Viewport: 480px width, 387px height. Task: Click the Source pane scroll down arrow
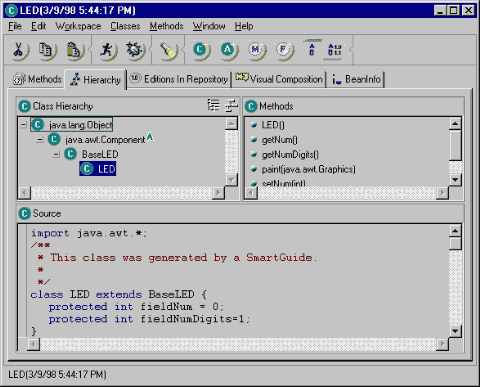click(x=455, y=331)
